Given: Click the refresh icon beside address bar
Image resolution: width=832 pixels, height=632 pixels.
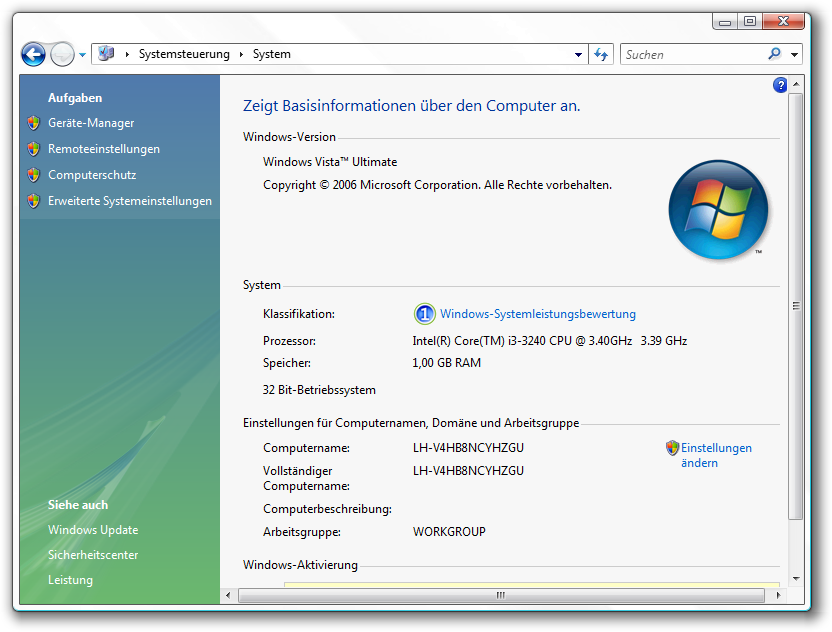Looking at the screenshot, I should click(x=601, y=55).
